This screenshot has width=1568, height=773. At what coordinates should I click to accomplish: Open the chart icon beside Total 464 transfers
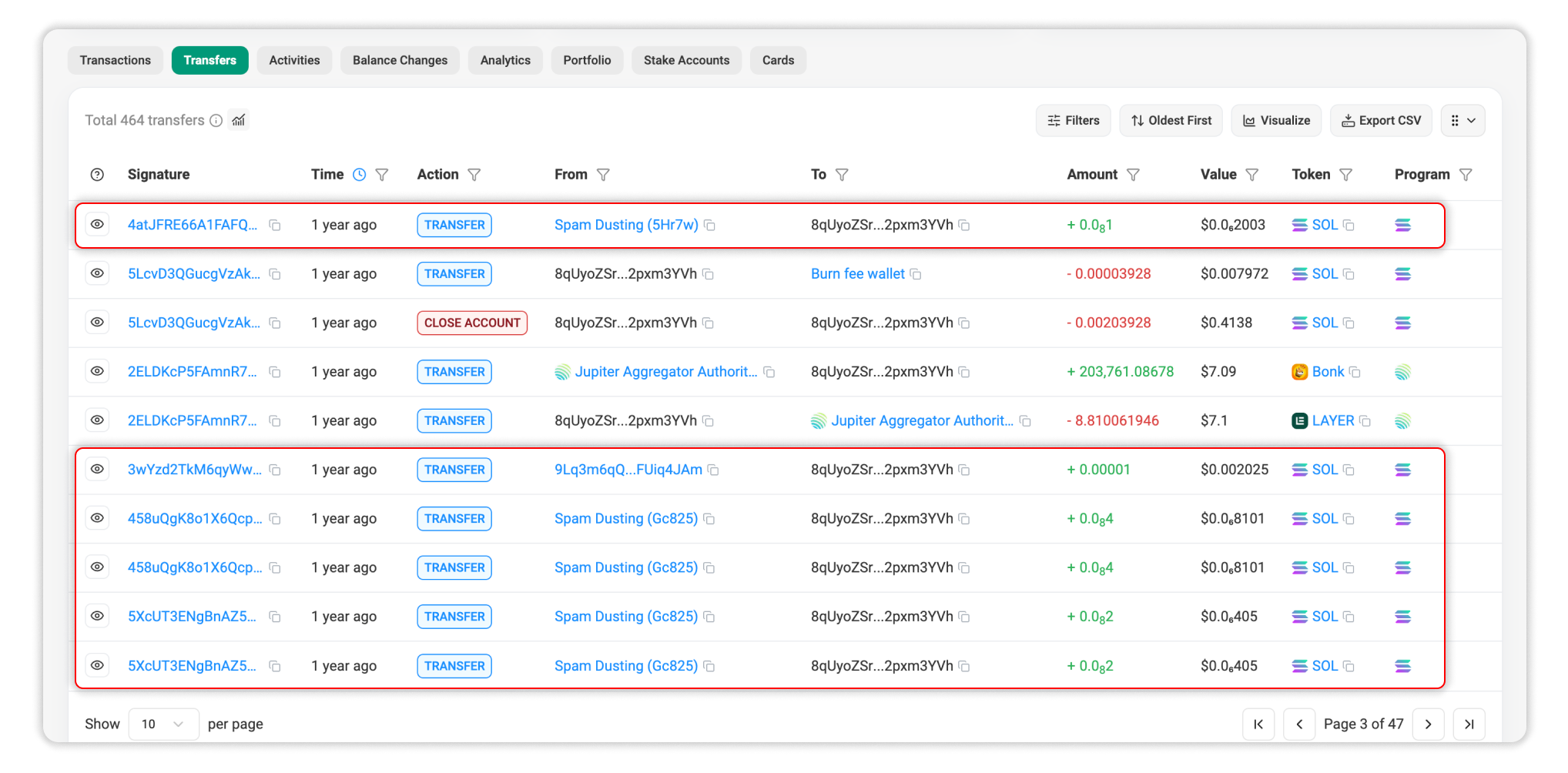(239, 120)
